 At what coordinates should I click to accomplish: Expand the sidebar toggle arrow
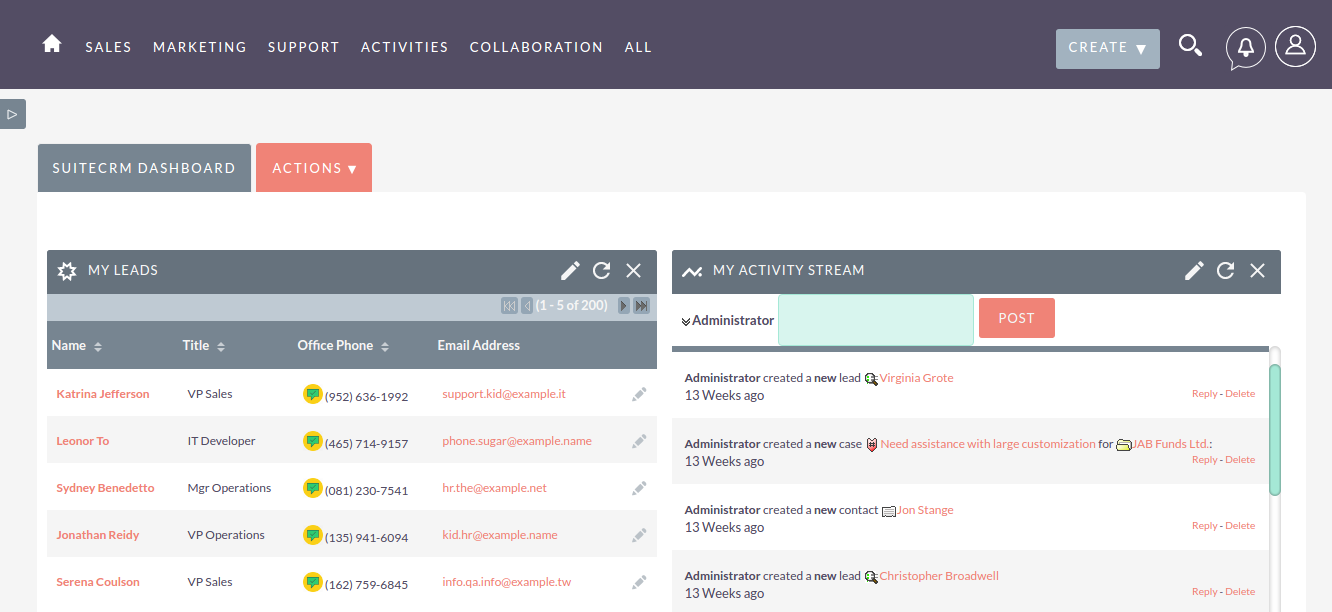pos(12,114)
